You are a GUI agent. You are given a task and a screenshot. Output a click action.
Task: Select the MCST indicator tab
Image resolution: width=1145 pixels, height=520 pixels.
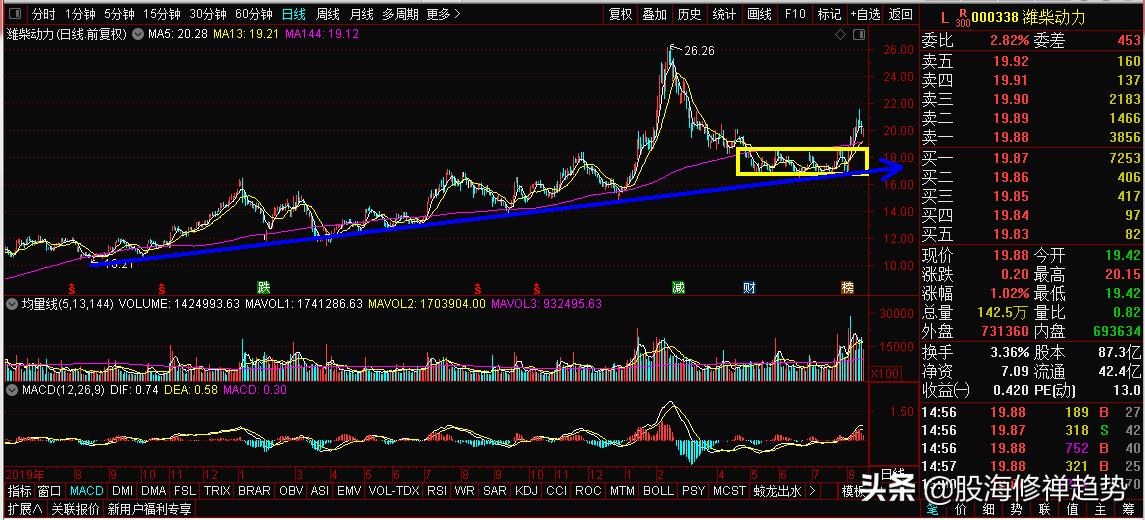[x=729, y=491]
